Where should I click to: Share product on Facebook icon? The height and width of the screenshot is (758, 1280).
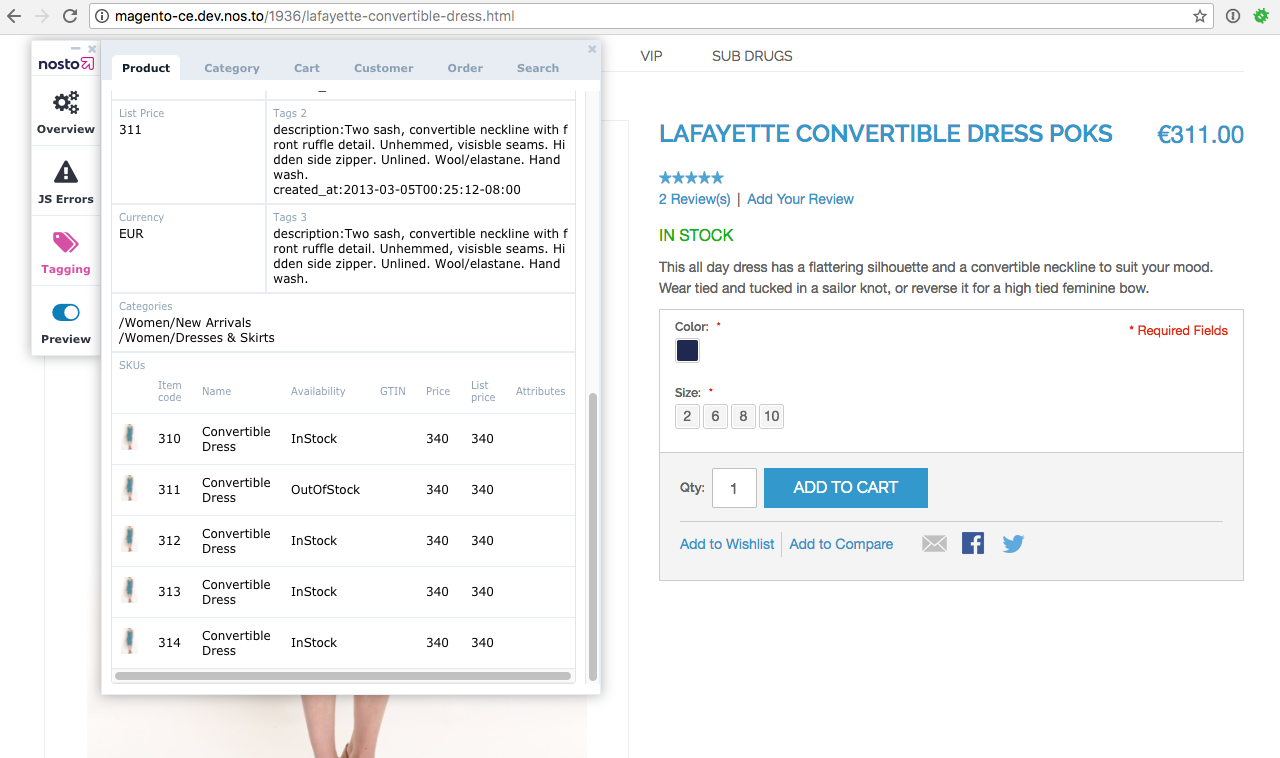point(973,543)
